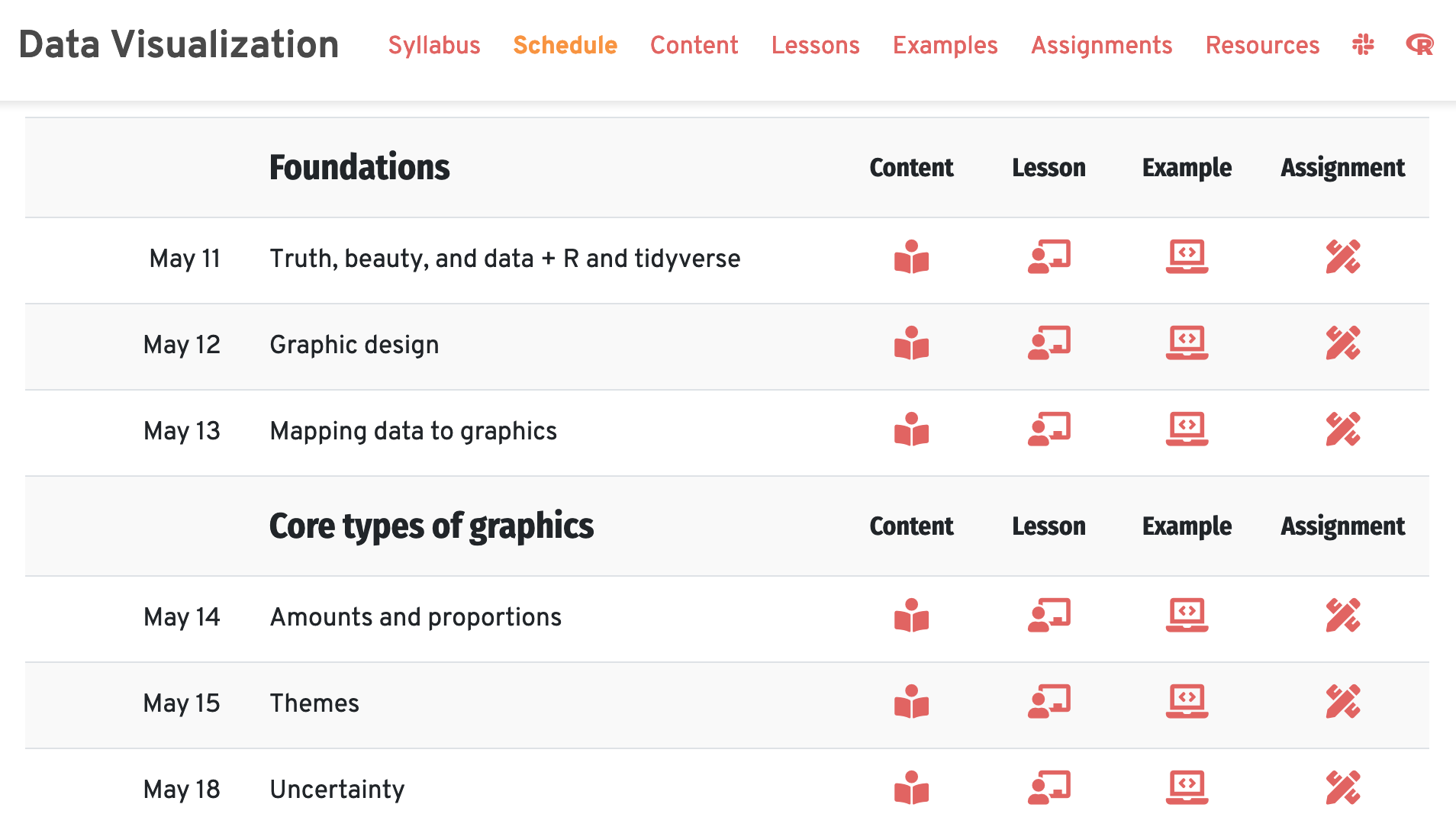The image size is (1456, 830).
Task: Open the course Slack icon
Action: (1363, 45)
